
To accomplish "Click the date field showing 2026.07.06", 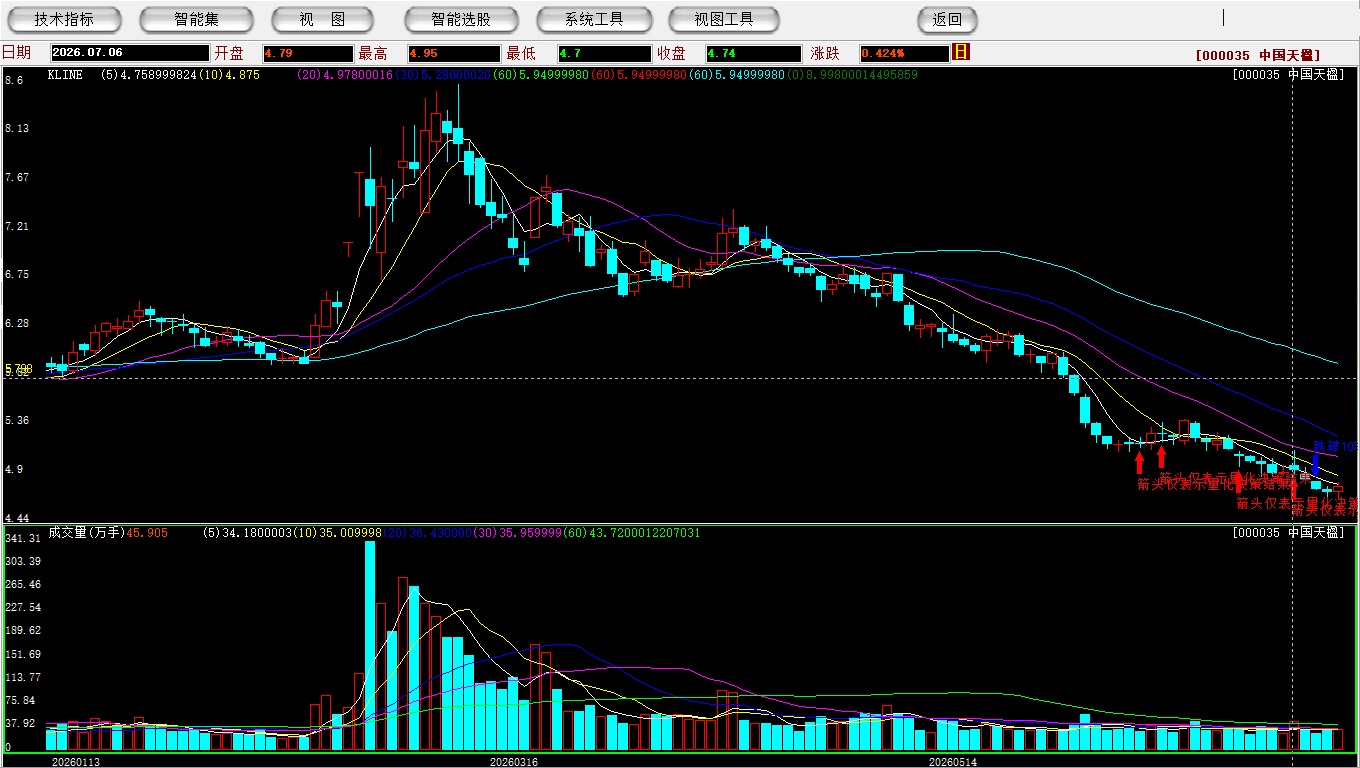I will (x=129, y=53).
